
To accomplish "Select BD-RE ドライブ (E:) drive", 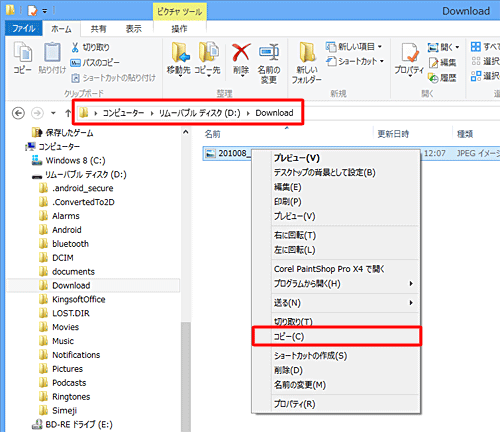I will (x=72, y=424).
